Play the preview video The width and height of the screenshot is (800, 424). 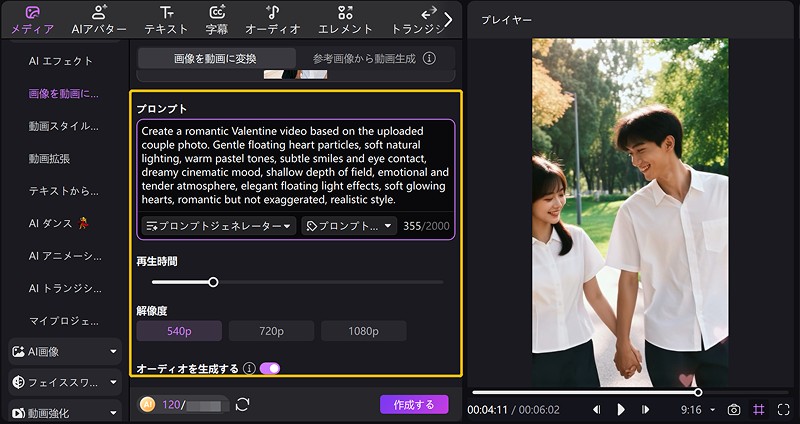(621, 410)
